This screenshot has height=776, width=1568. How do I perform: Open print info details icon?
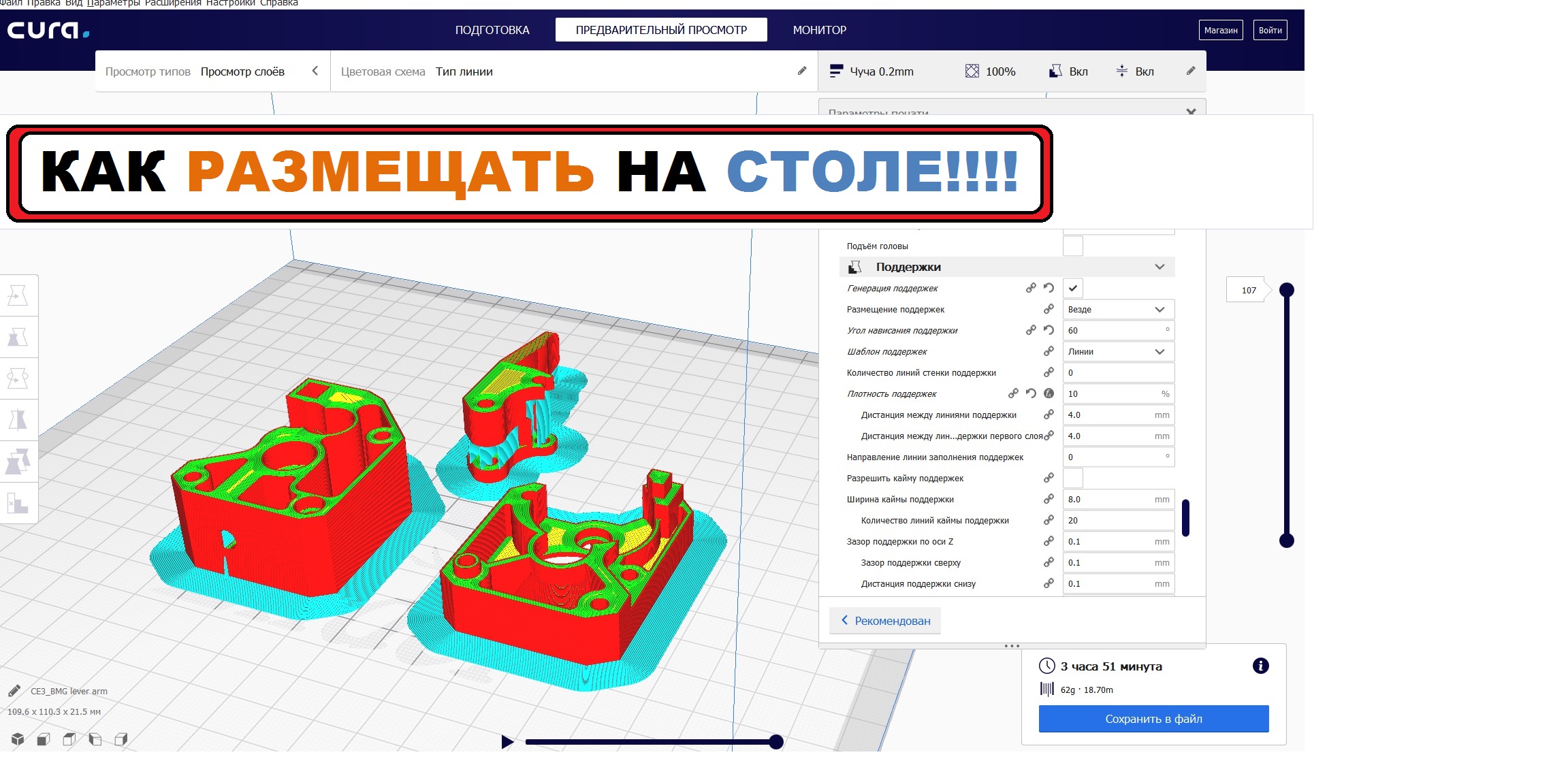(x=1260, y=666)
